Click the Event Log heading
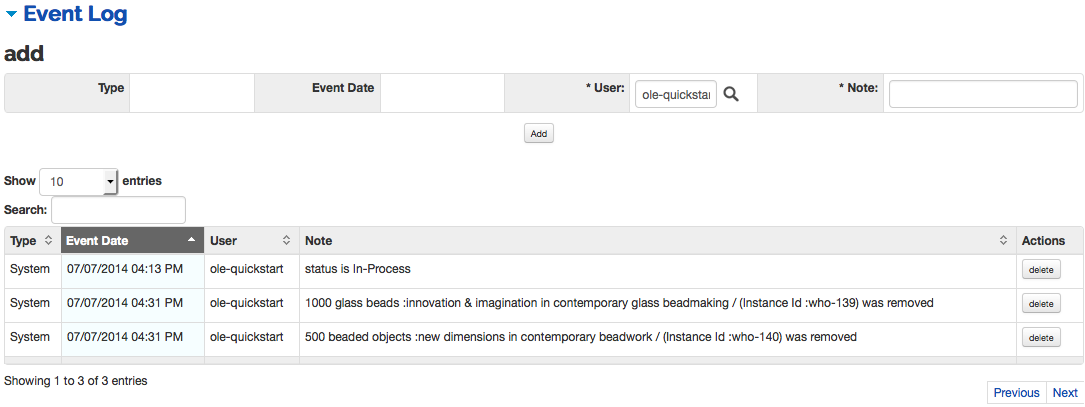This screenshot has width=1085, height=407. click(75, 14)
